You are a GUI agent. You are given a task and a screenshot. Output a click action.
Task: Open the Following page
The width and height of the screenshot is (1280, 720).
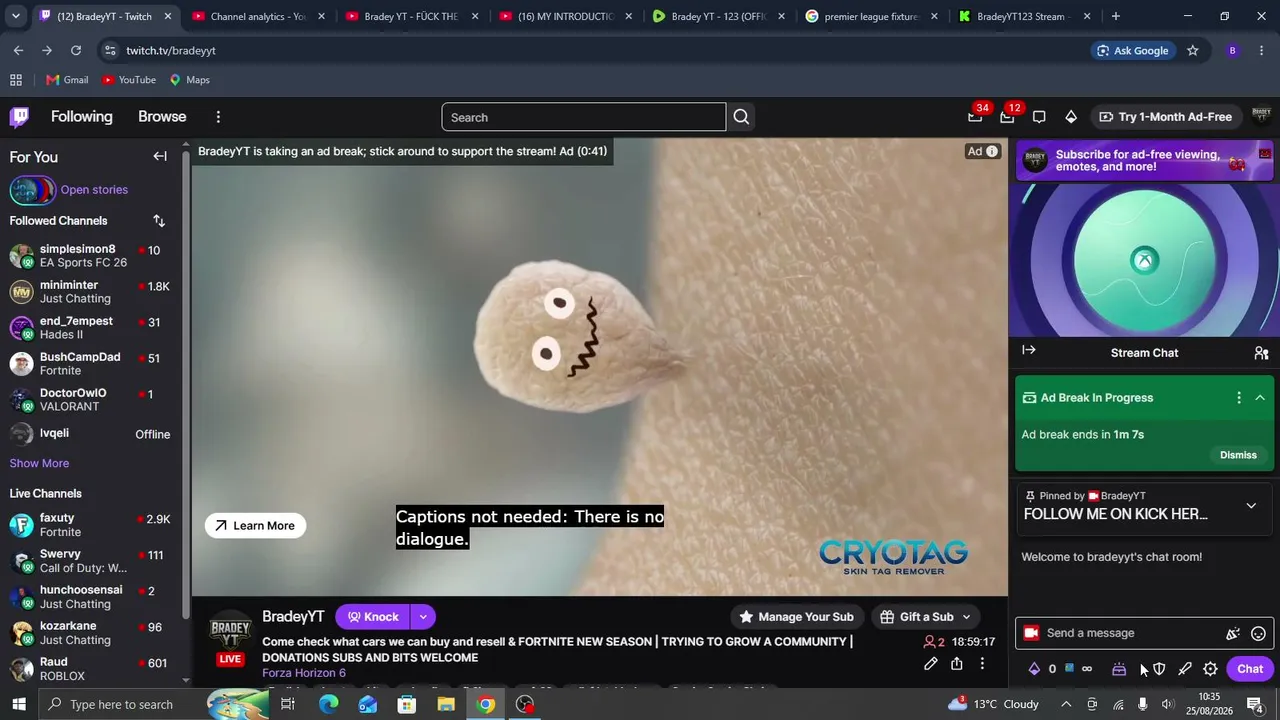(x=82, y=117)
